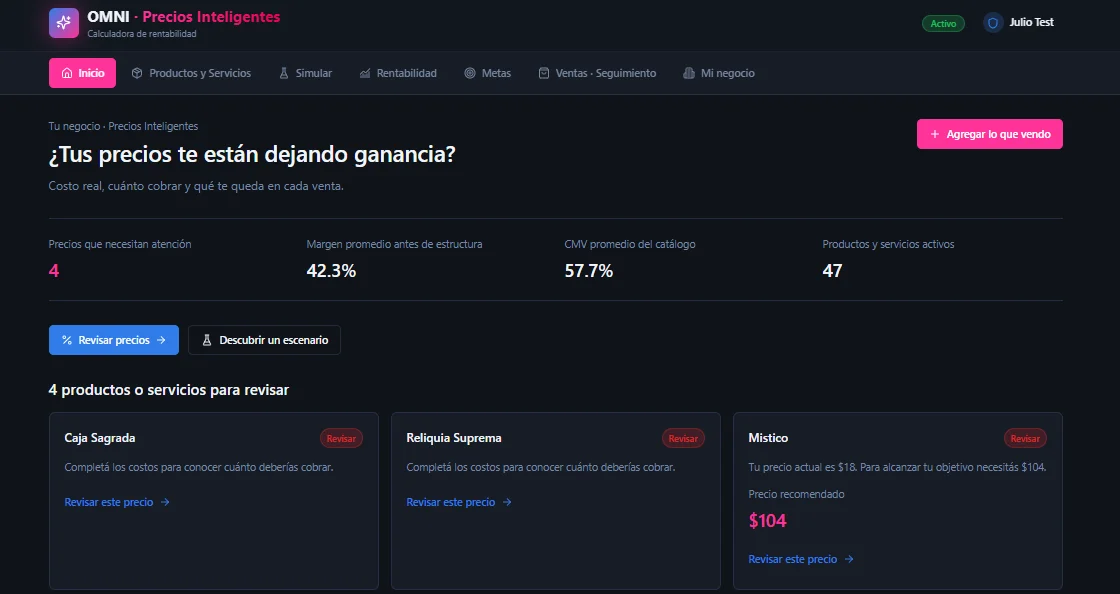Viewport: 1120px width, 594px height.
Task: Open the Inicio tab
Action: click(82, 73)
